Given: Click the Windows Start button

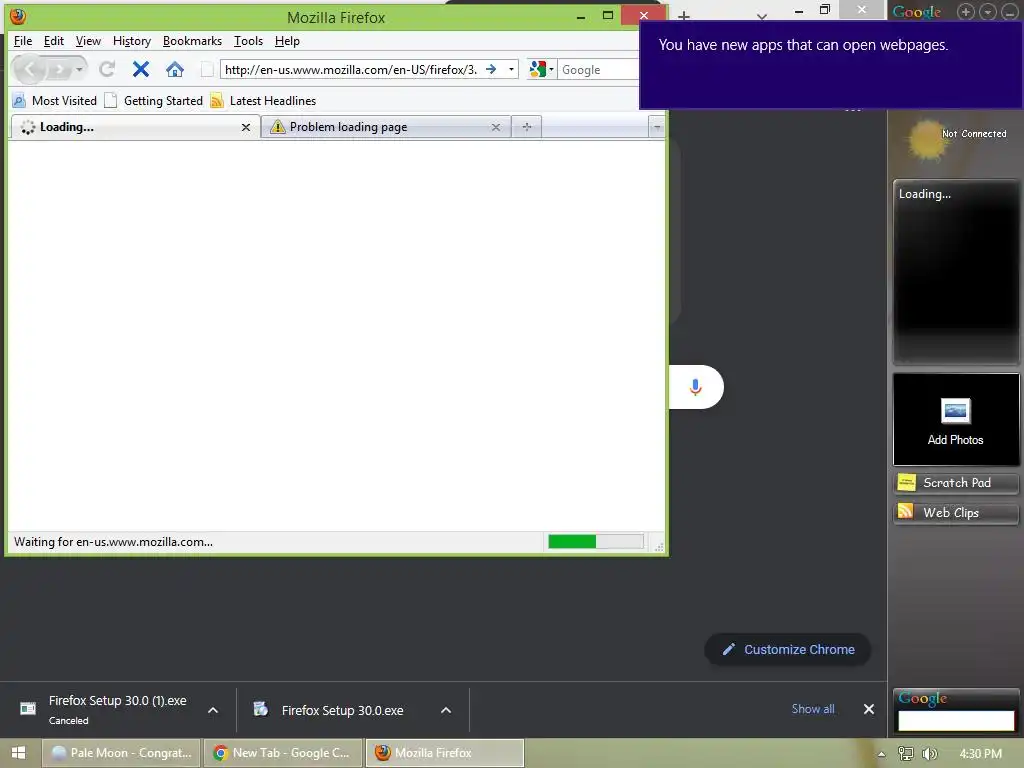Looking at the screenshot, I should coord(18,753).
